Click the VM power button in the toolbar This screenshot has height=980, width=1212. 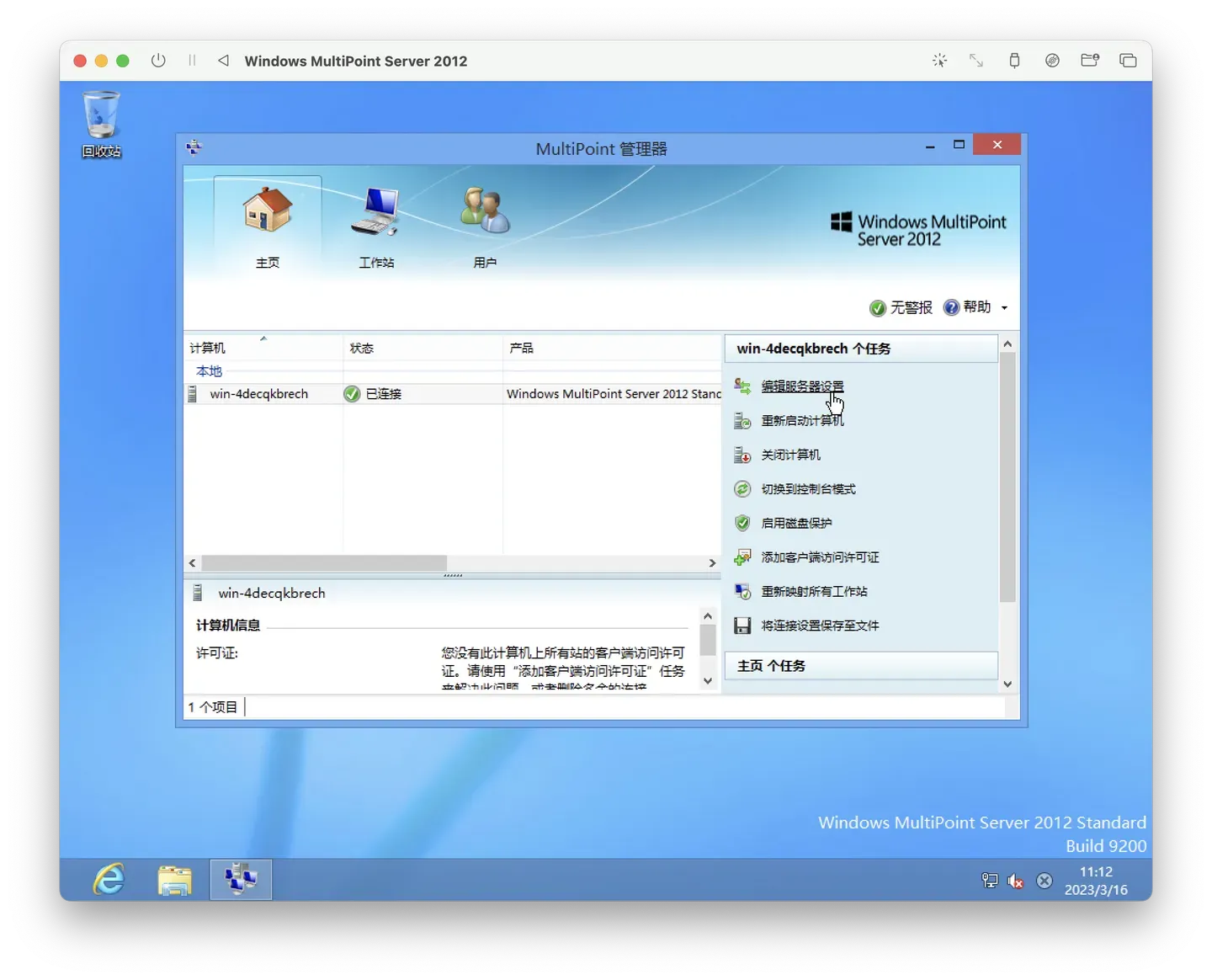pos(158,61)
